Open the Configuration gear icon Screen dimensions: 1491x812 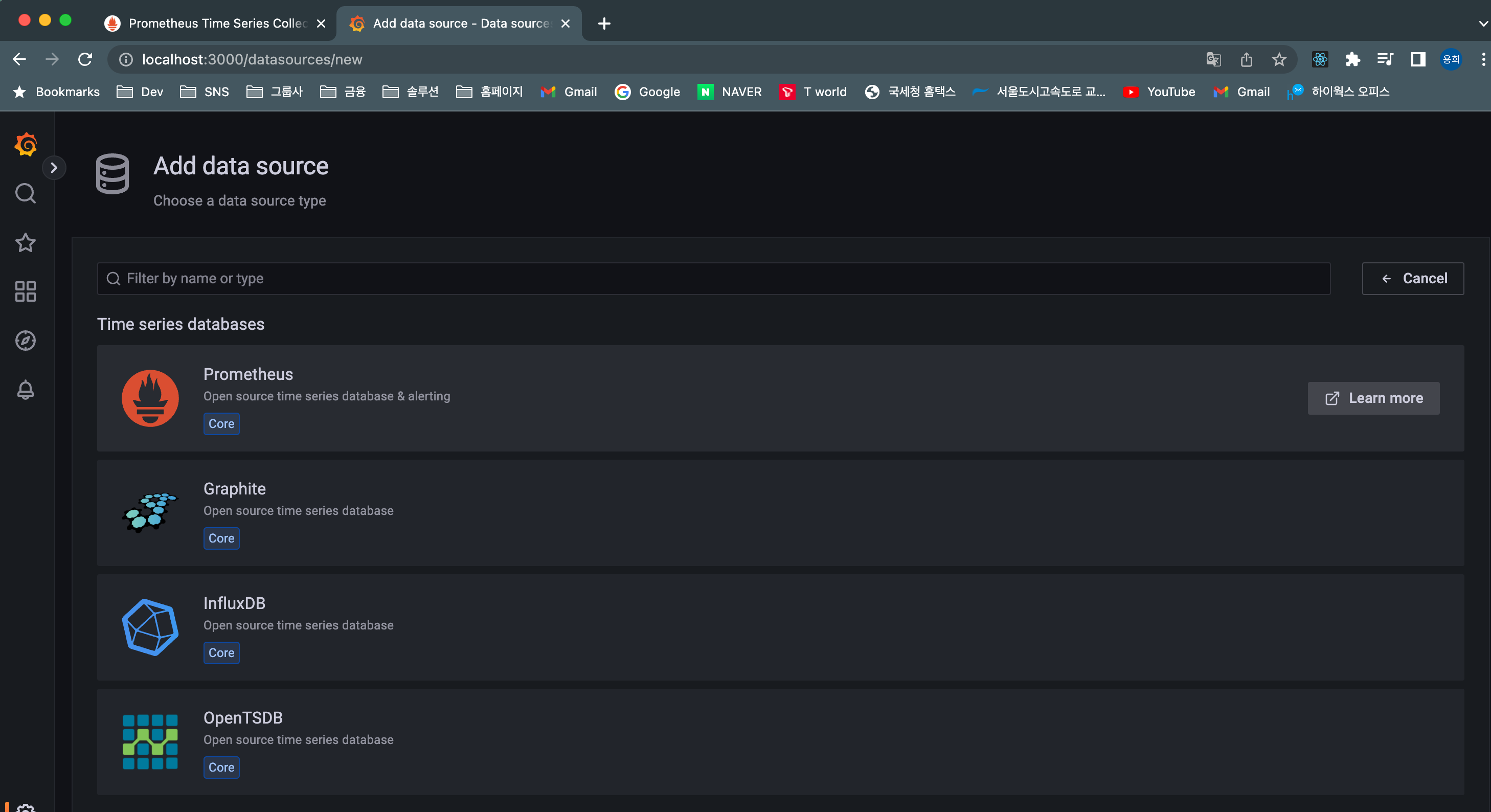coord(26,807)
